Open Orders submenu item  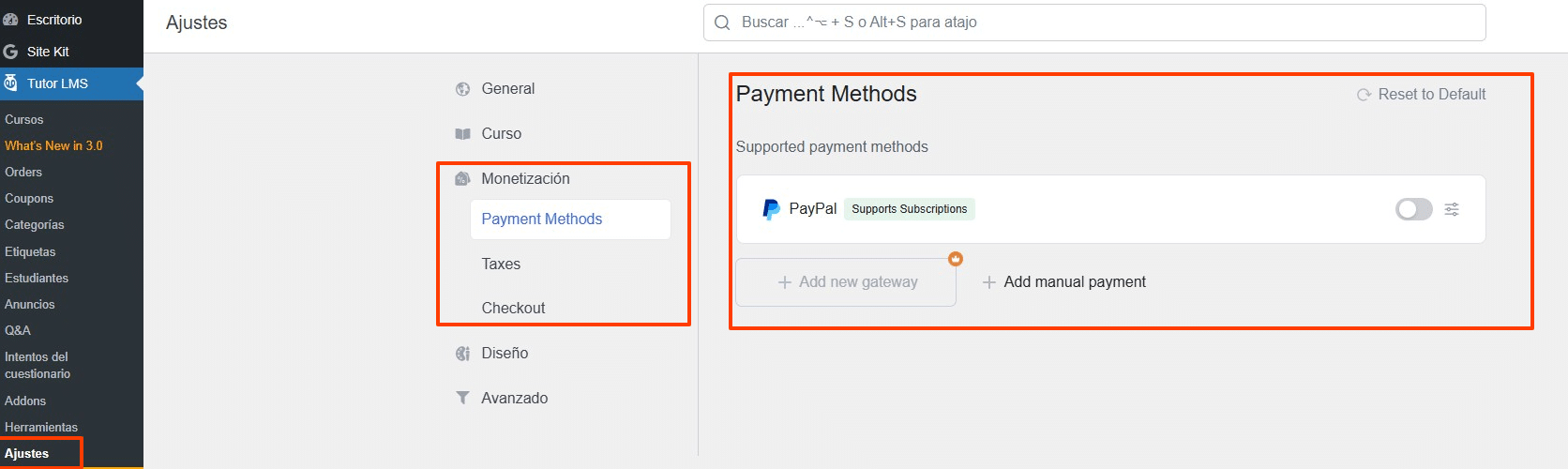(x=23, y=173)
